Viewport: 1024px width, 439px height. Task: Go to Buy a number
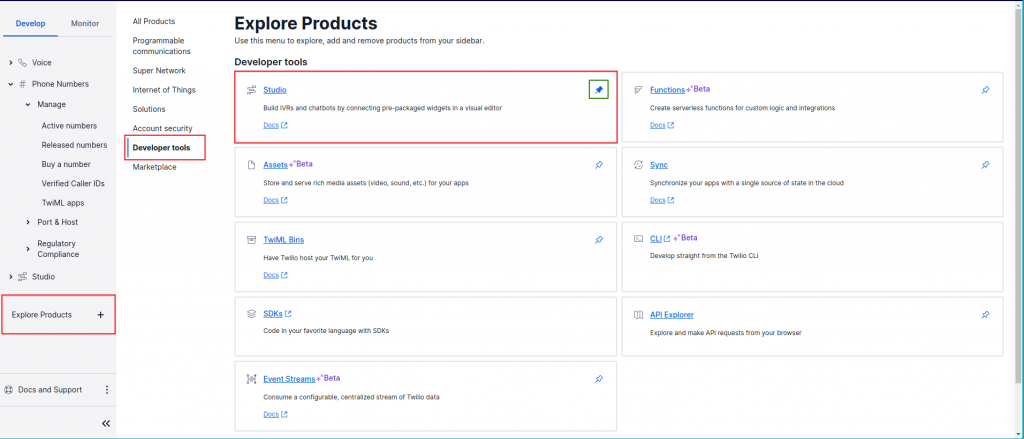[66, 165]
